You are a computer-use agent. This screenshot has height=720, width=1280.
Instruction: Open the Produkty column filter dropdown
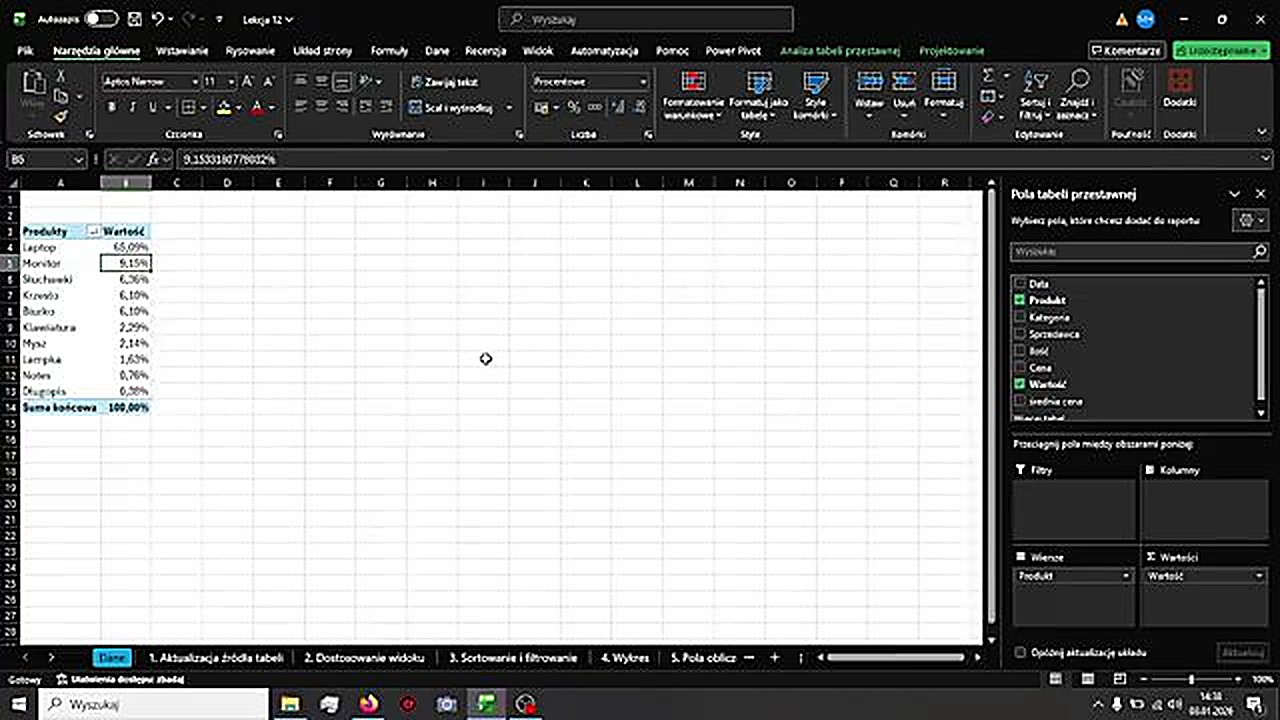click(93, 231)
